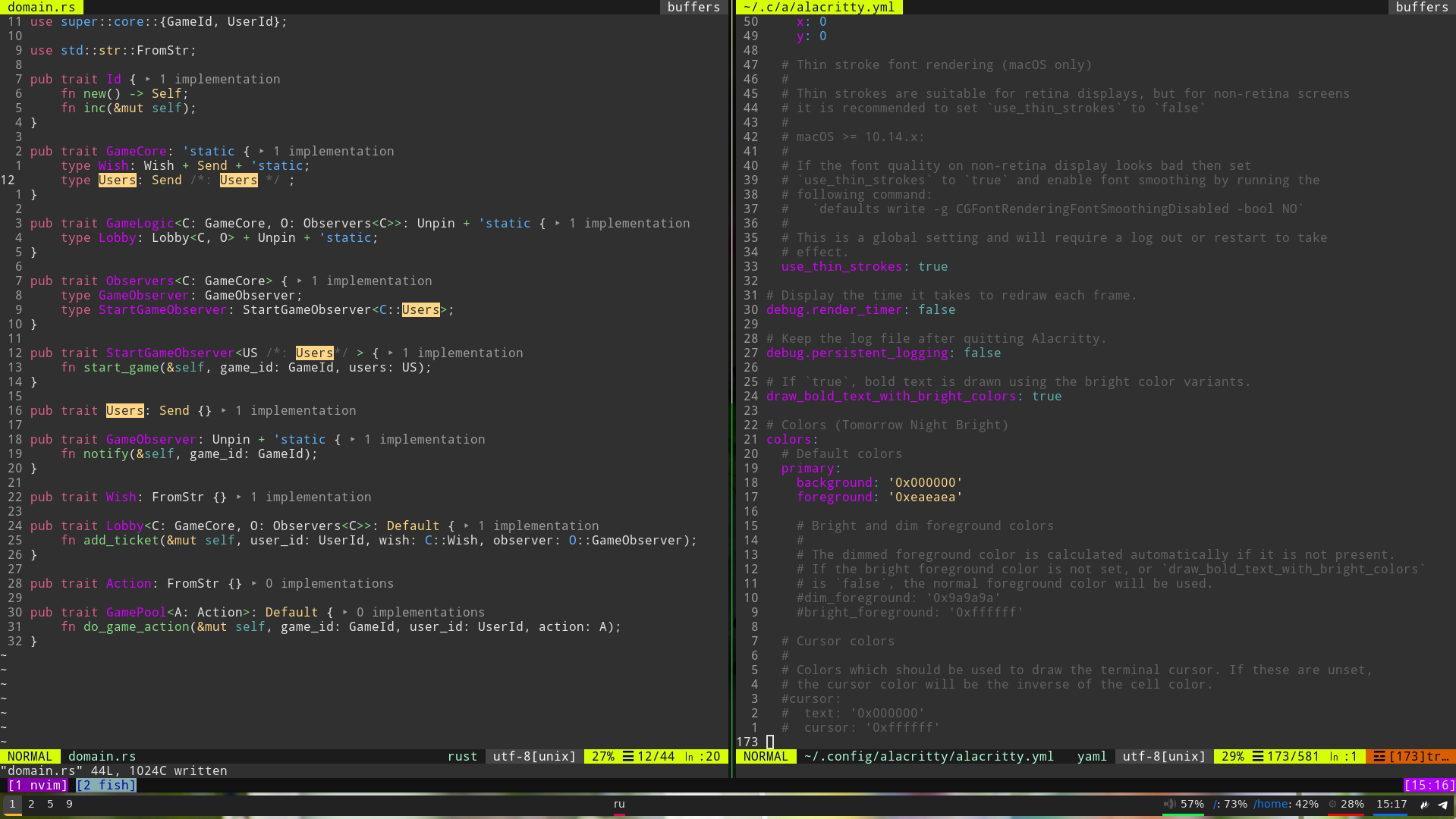Expand implementation lens on trait StartGameObserver
Viewport: 1456px width, 819px height.
pyautogui.click(x=390, y=353)
